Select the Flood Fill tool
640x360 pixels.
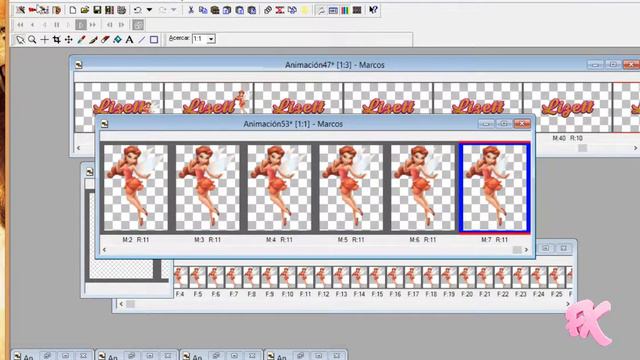tap(118, 40)
